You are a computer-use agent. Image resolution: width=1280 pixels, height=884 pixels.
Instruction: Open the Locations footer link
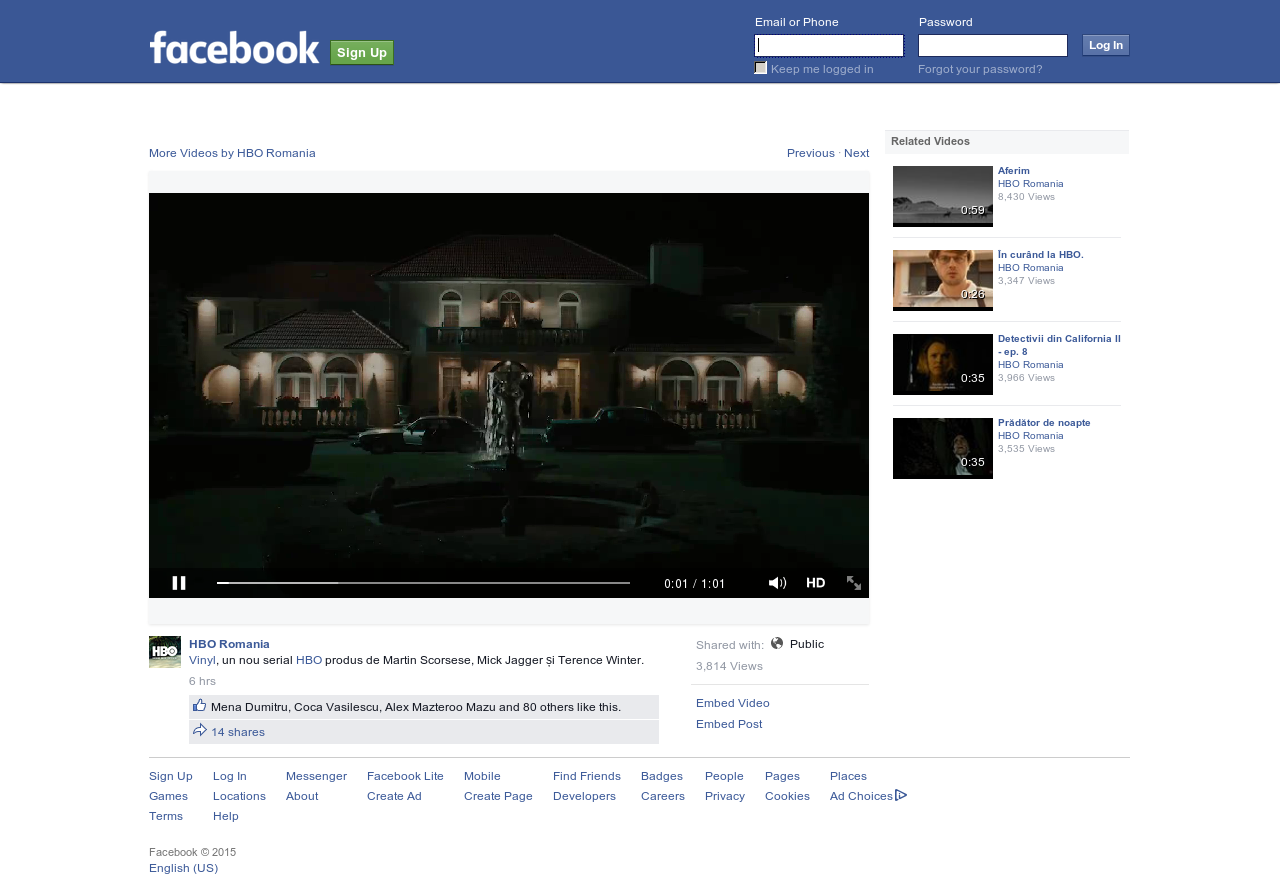point(239,796)
